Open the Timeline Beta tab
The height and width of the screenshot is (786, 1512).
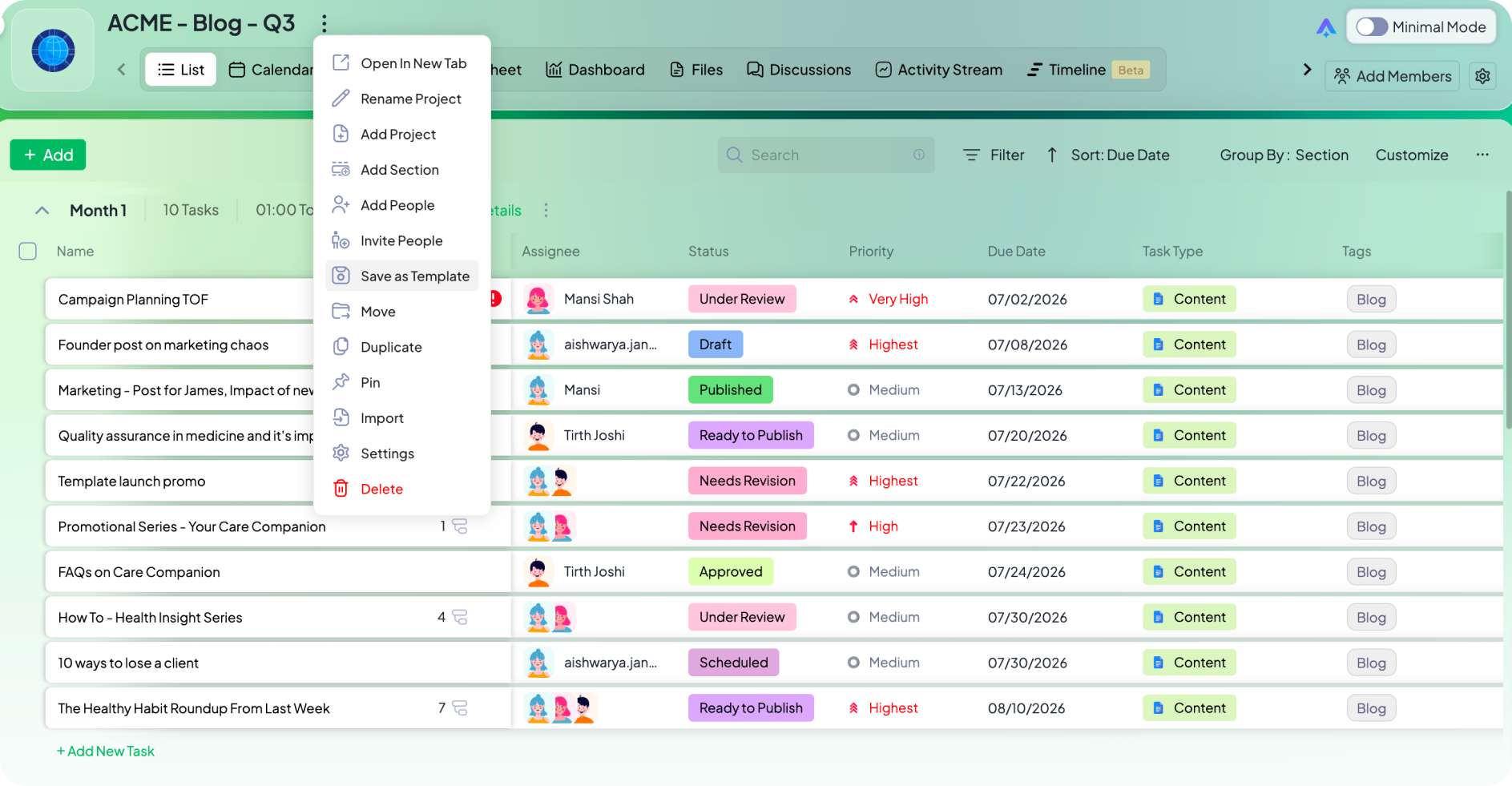pos(1089,70)
